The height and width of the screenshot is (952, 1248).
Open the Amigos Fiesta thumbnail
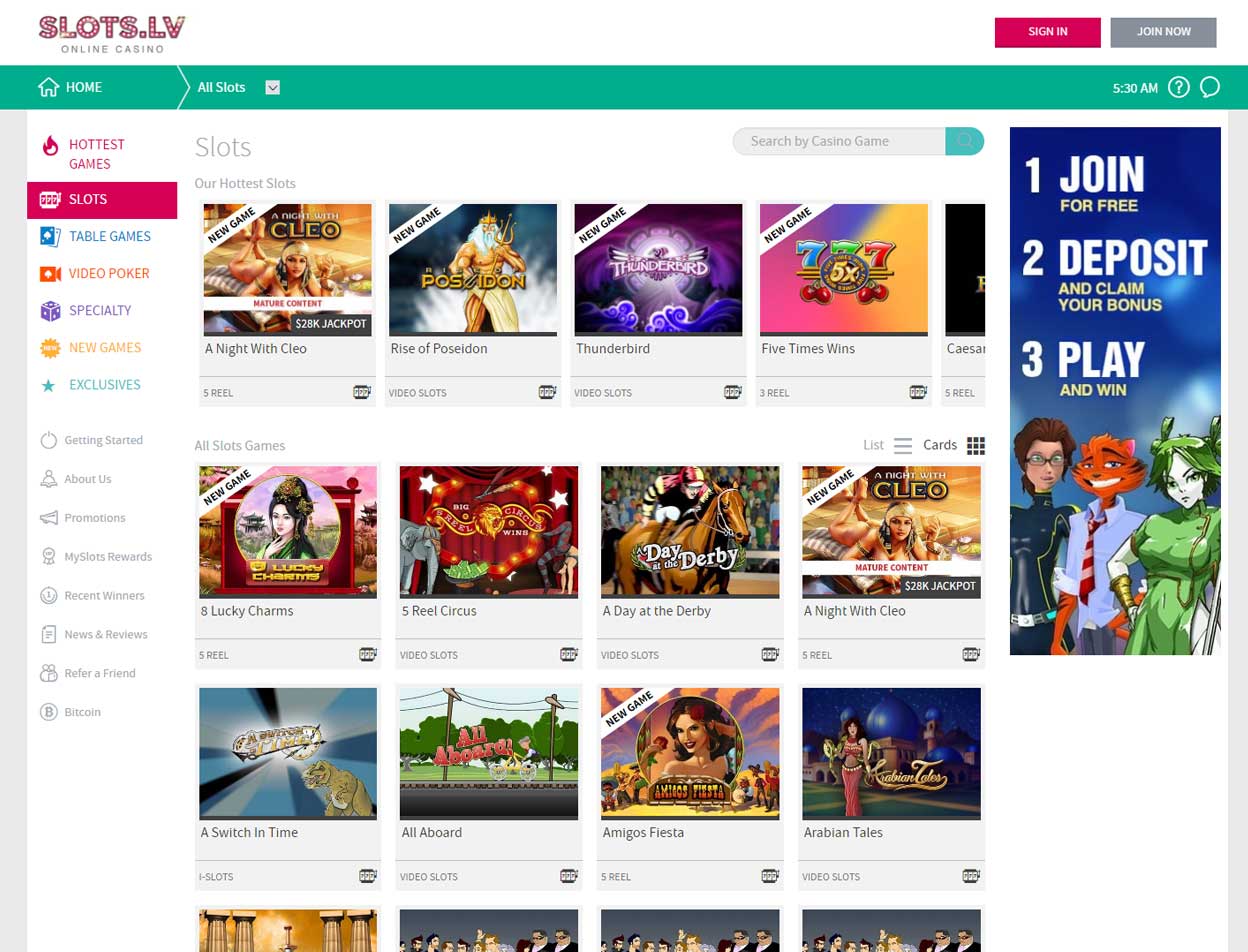(x=690, y=753)
